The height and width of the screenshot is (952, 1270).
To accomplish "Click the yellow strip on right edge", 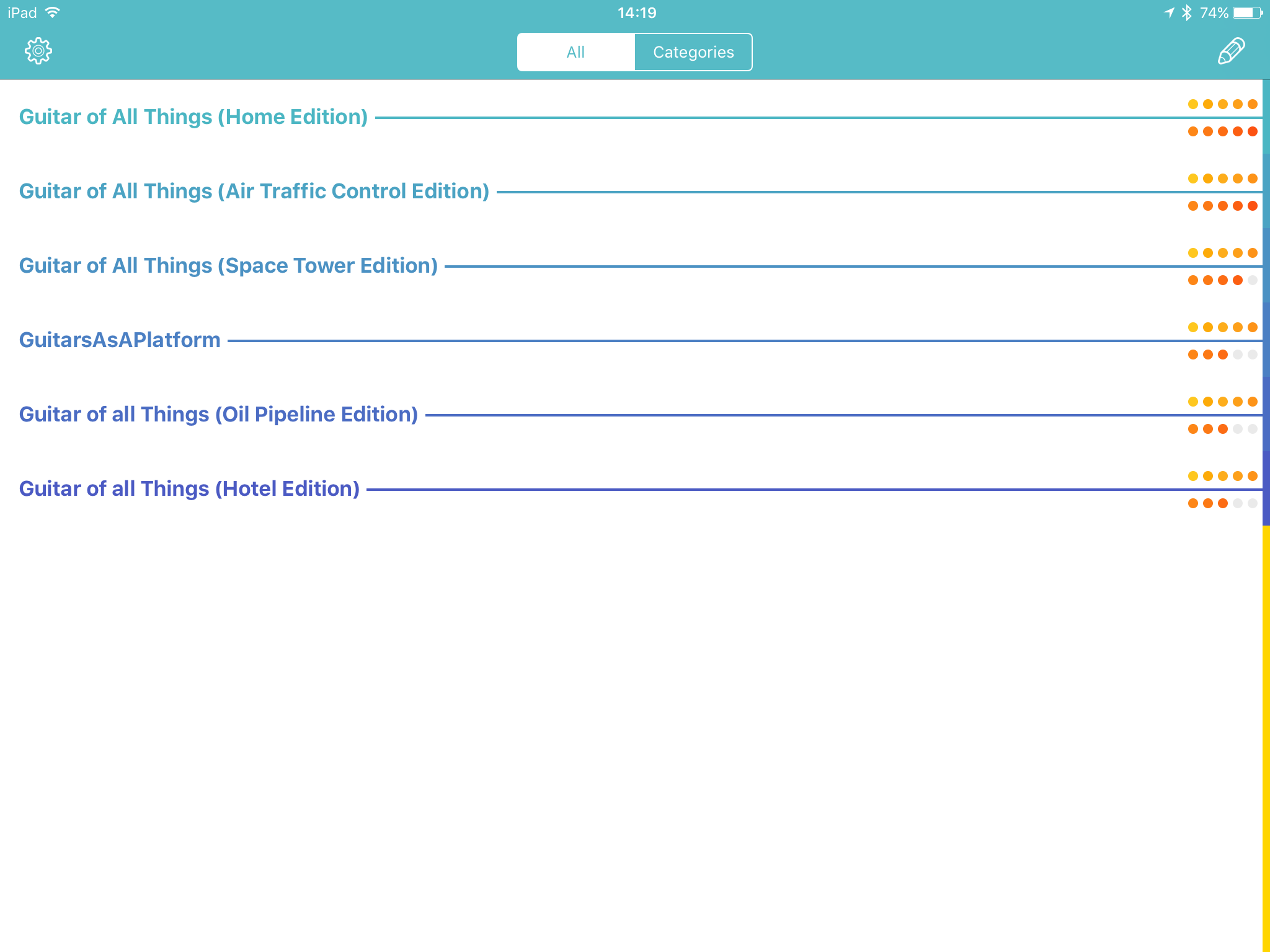I will pyautogui.click(x=1266, y=738).
